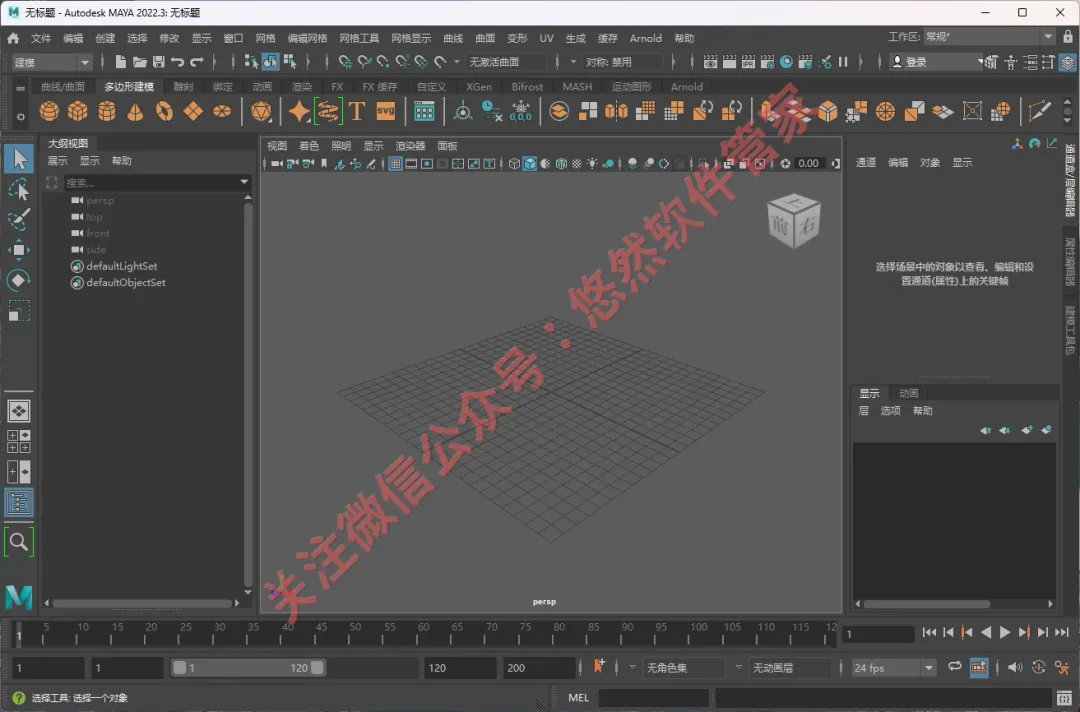The image size is (1080, 712).
Task: Click the Save Scene disk icon
Action: coord(158,62)
